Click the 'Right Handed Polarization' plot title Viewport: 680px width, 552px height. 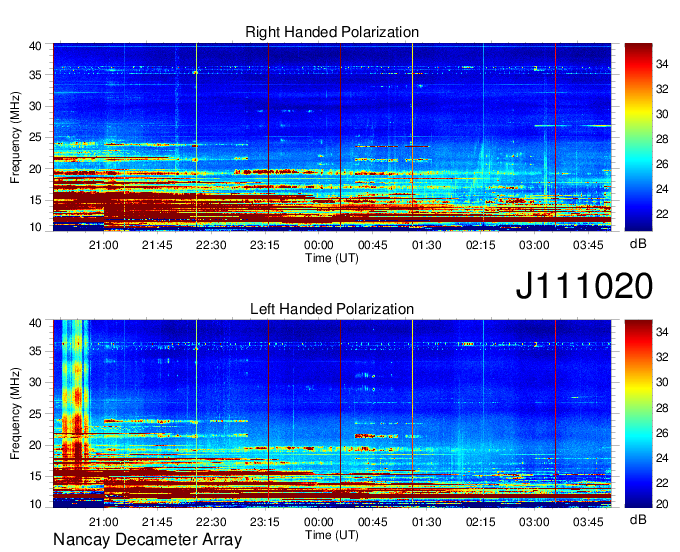tap(332, 32)
